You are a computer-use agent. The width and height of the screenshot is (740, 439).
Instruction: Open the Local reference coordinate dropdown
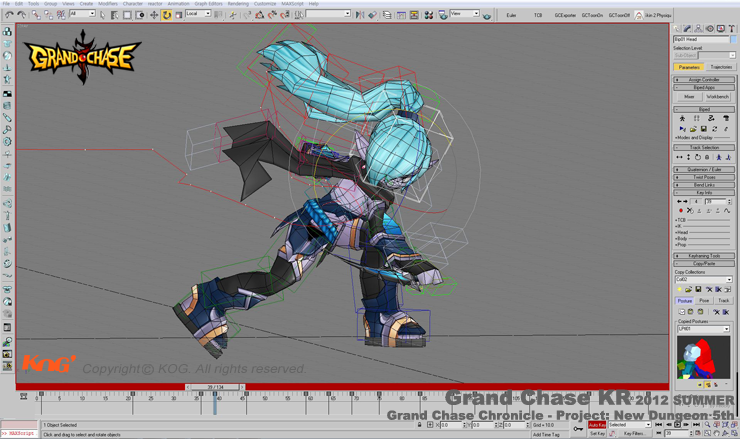point(198,15)
